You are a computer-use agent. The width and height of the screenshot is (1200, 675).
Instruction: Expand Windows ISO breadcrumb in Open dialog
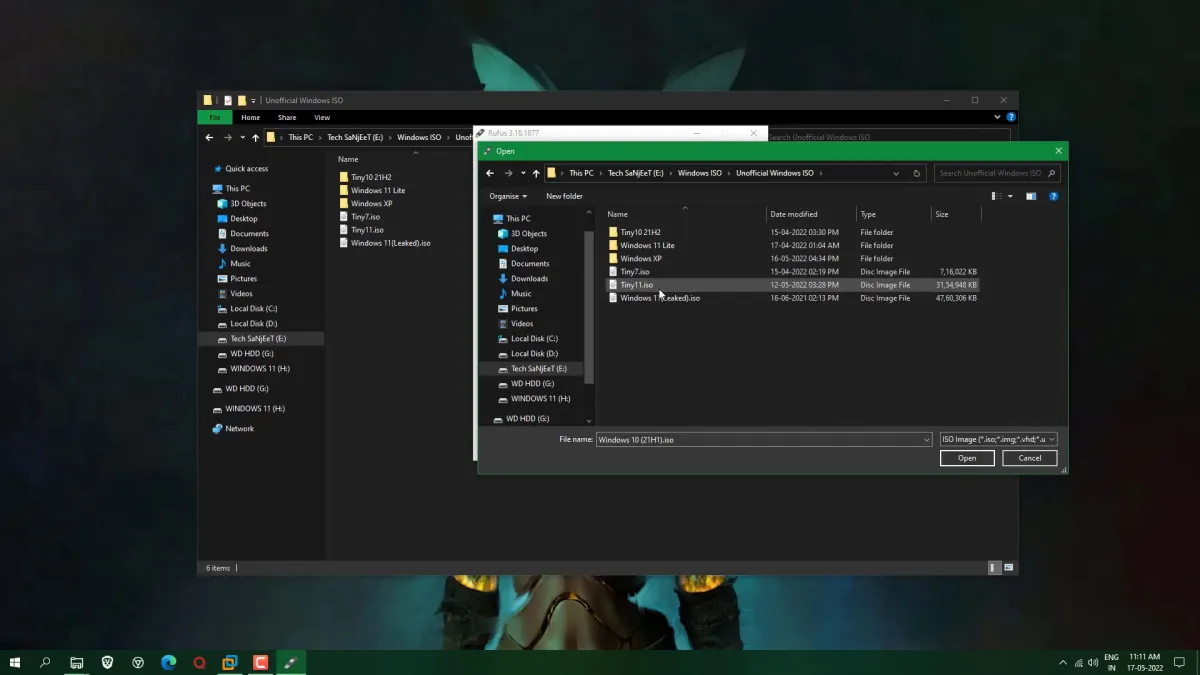[729, 173]
